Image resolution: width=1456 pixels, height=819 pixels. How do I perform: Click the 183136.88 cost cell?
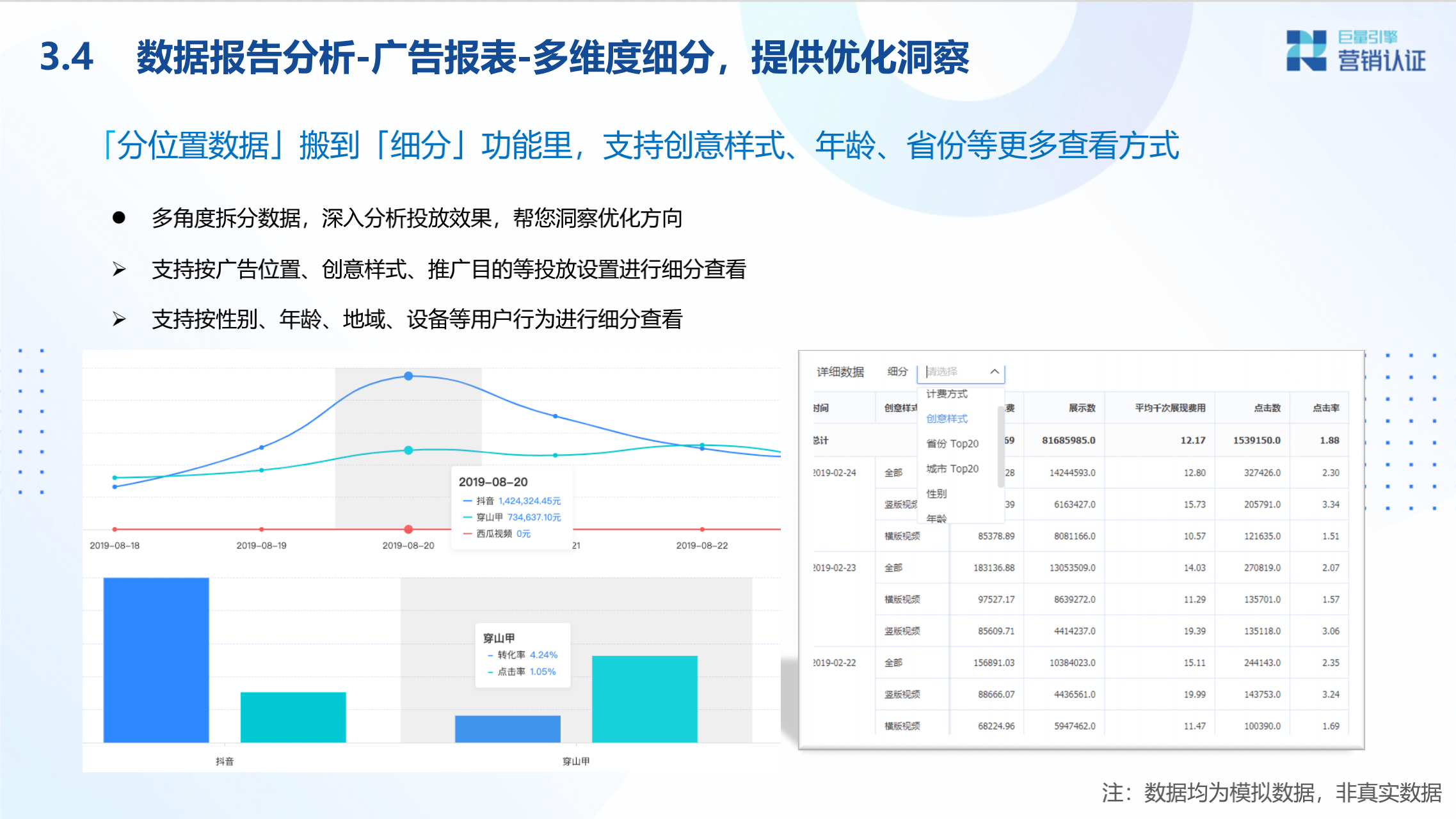(994, 568)
